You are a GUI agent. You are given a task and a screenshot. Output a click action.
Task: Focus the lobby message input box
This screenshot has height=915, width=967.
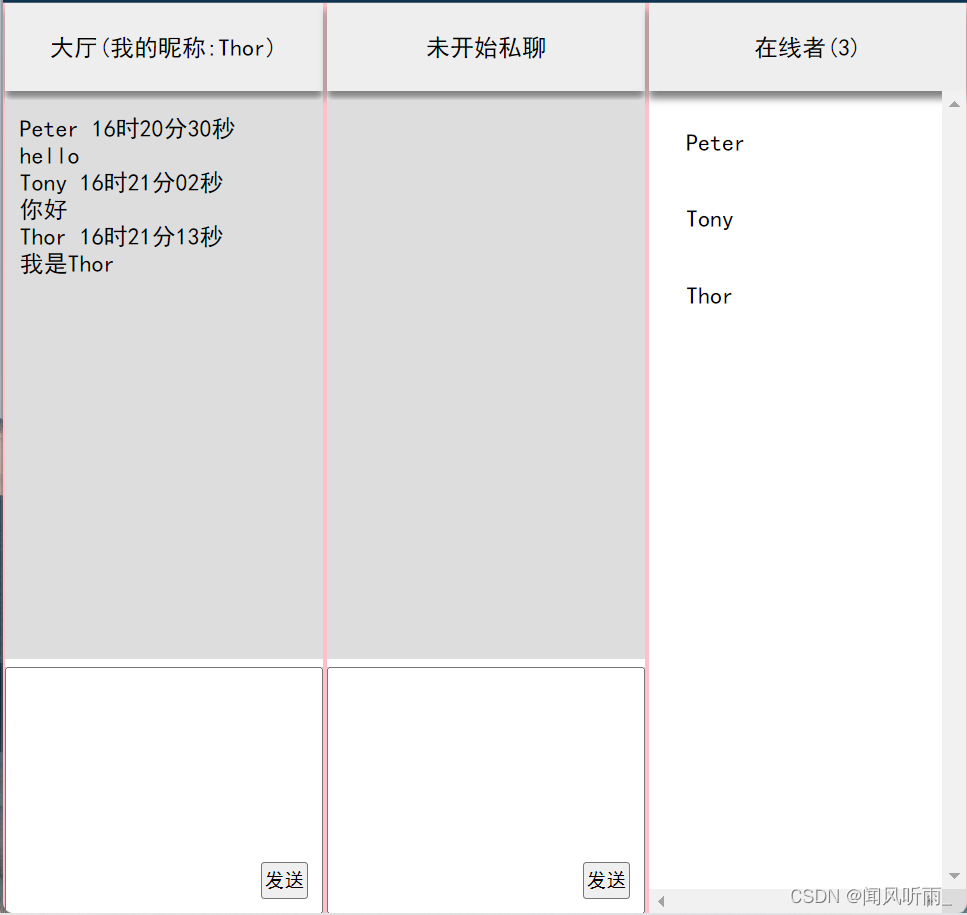point(164,790)
